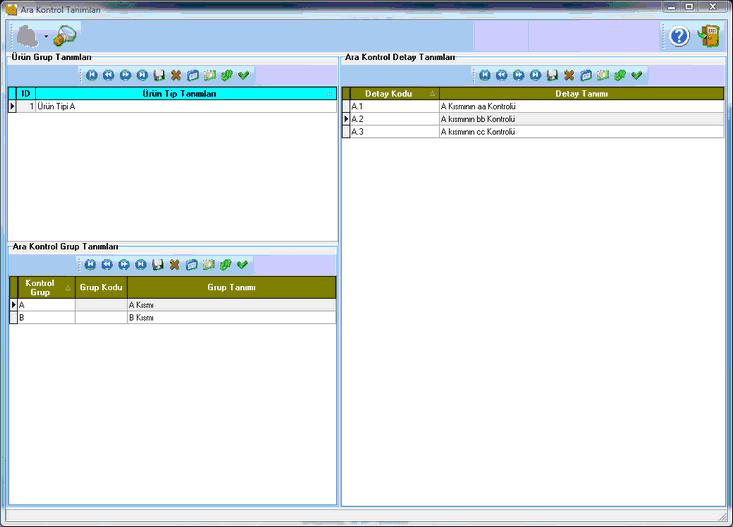Open the blue question mark help

[x=679, y=36]
